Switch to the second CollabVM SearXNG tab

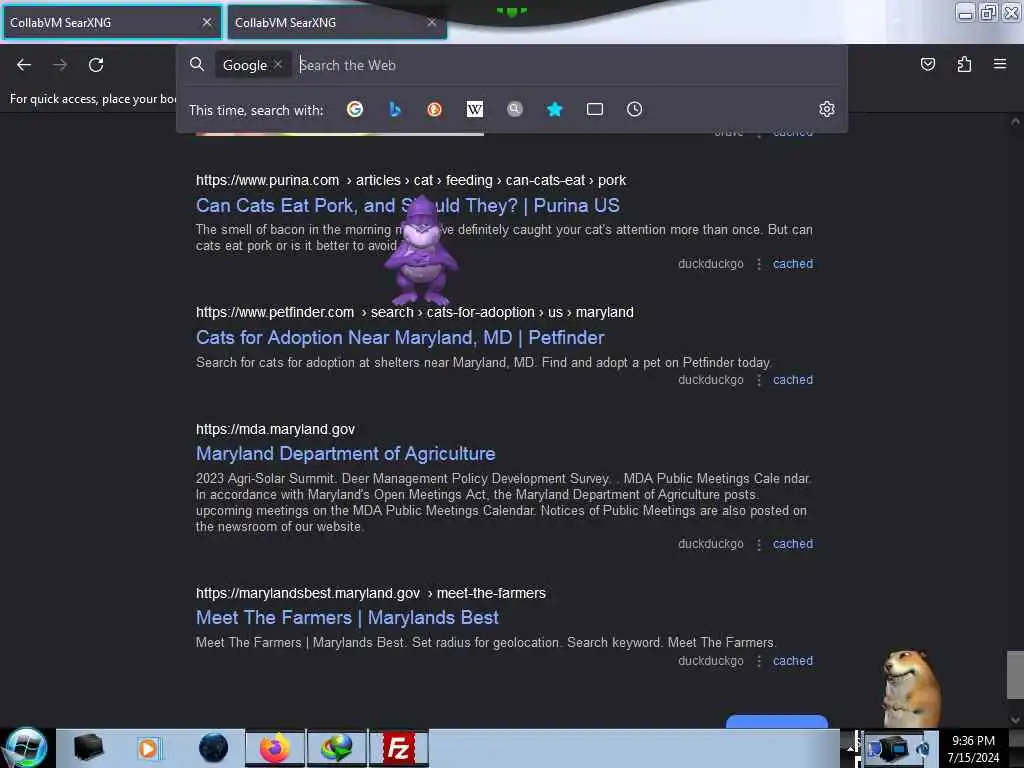pos(337,22)
